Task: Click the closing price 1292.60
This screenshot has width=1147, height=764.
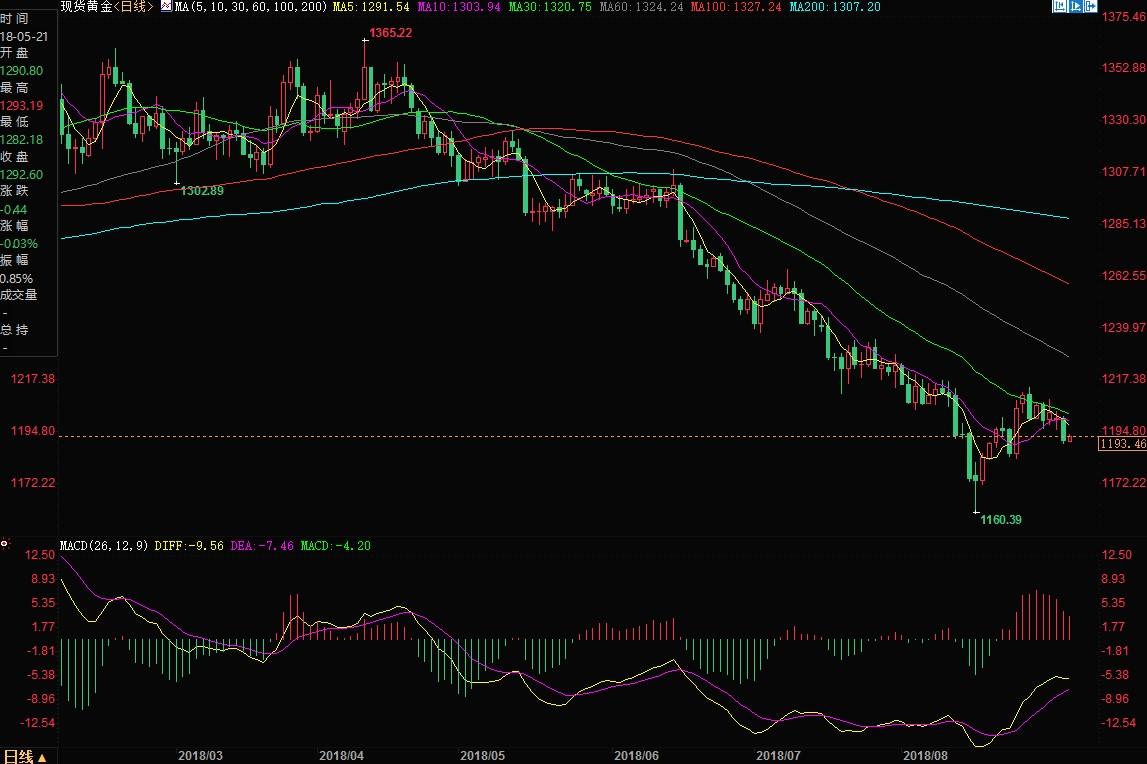Action: [x=22, y=175]
